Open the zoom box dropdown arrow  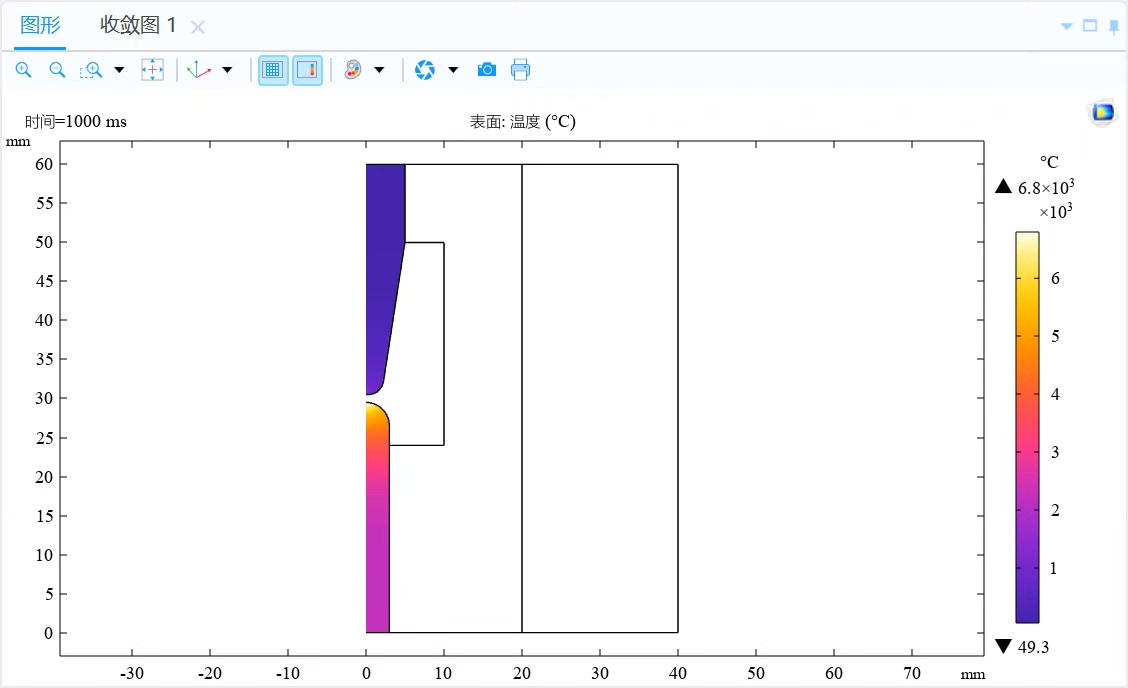[x=119, y=70]
